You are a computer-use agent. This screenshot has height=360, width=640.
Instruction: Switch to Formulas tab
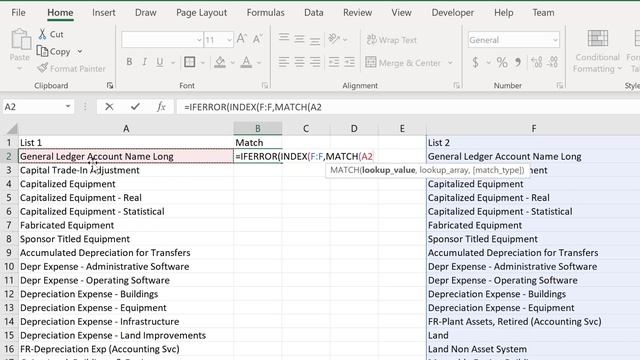265,13
